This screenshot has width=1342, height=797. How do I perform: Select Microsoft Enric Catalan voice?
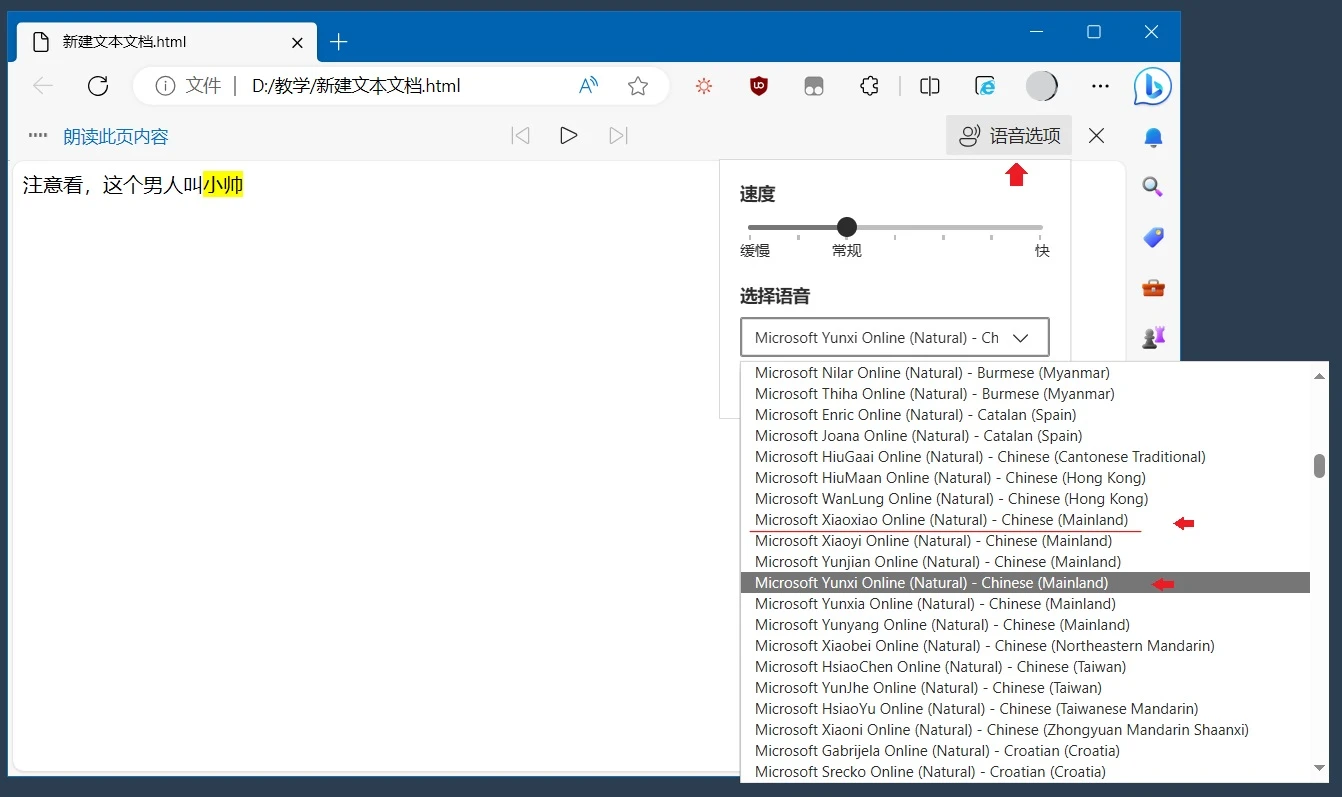pos(1025,415)
